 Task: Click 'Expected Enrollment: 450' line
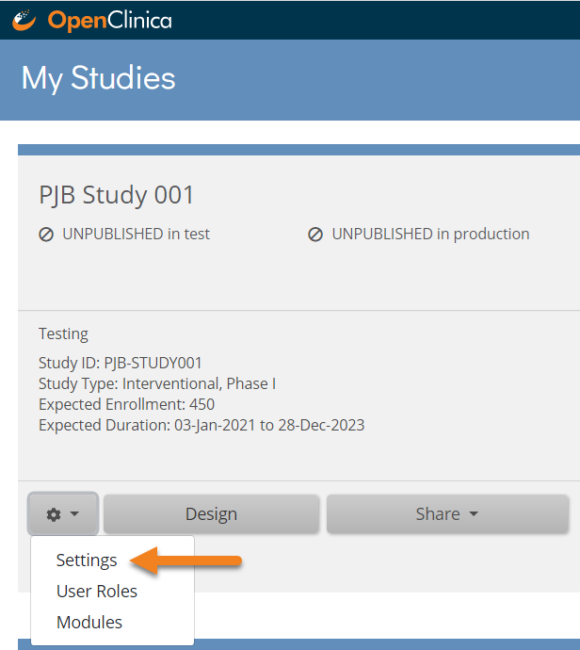point(126,404)
